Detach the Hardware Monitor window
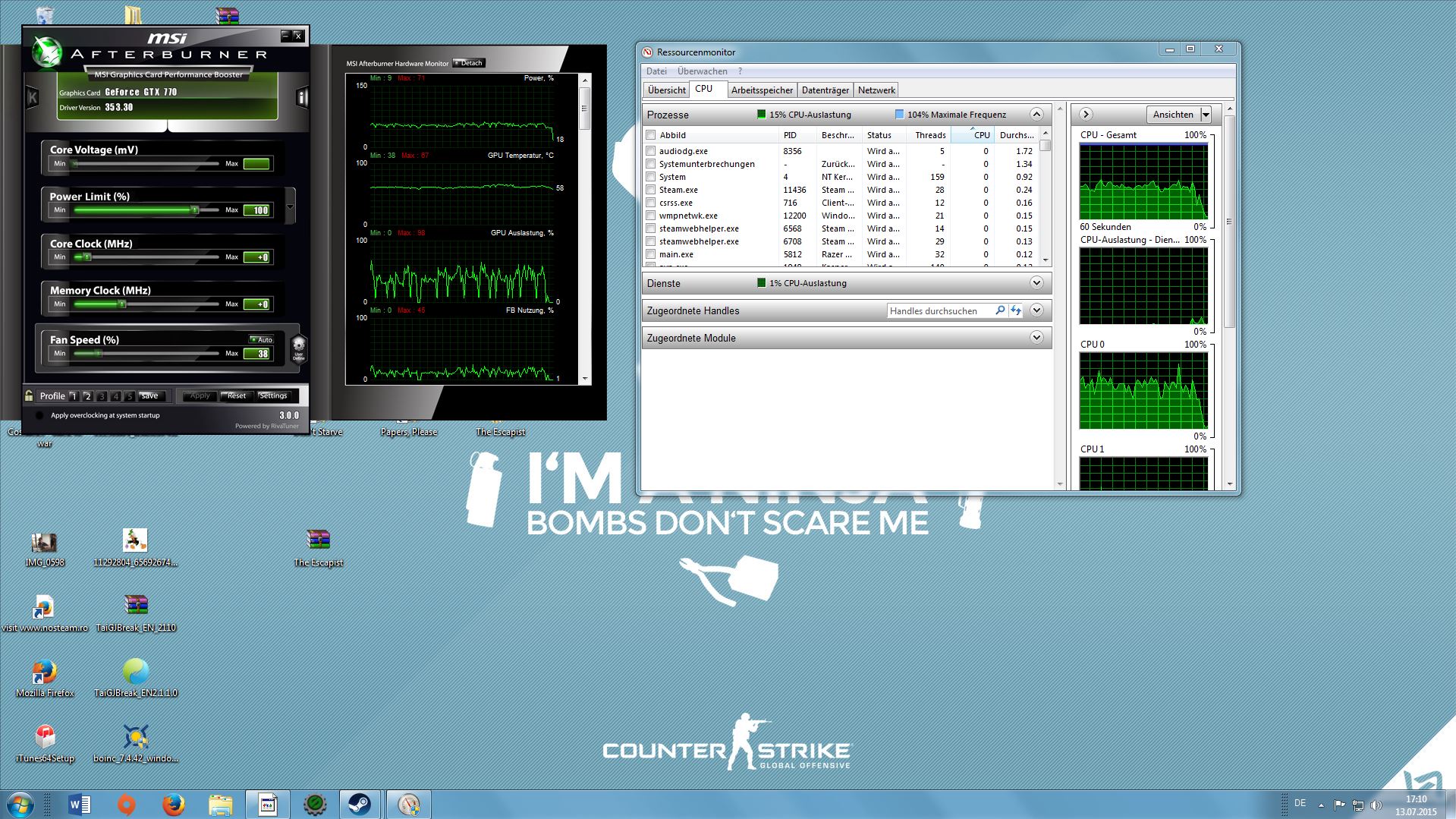1456x819 pixels. tap(468, 63)
